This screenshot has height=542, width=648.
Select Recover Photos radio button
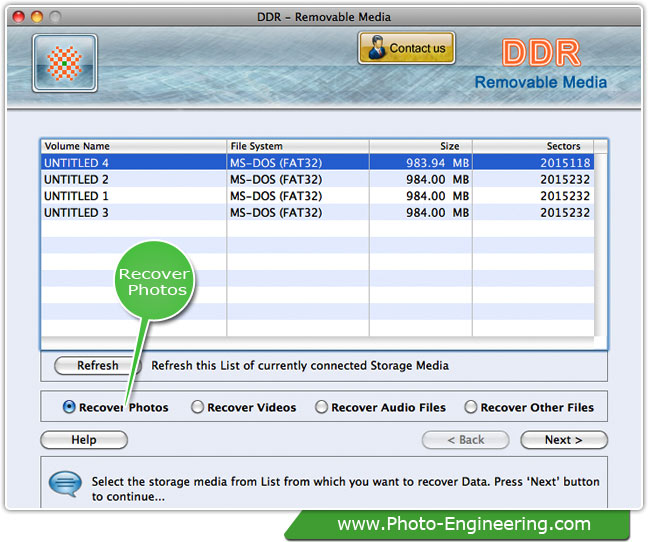(69, 407)
